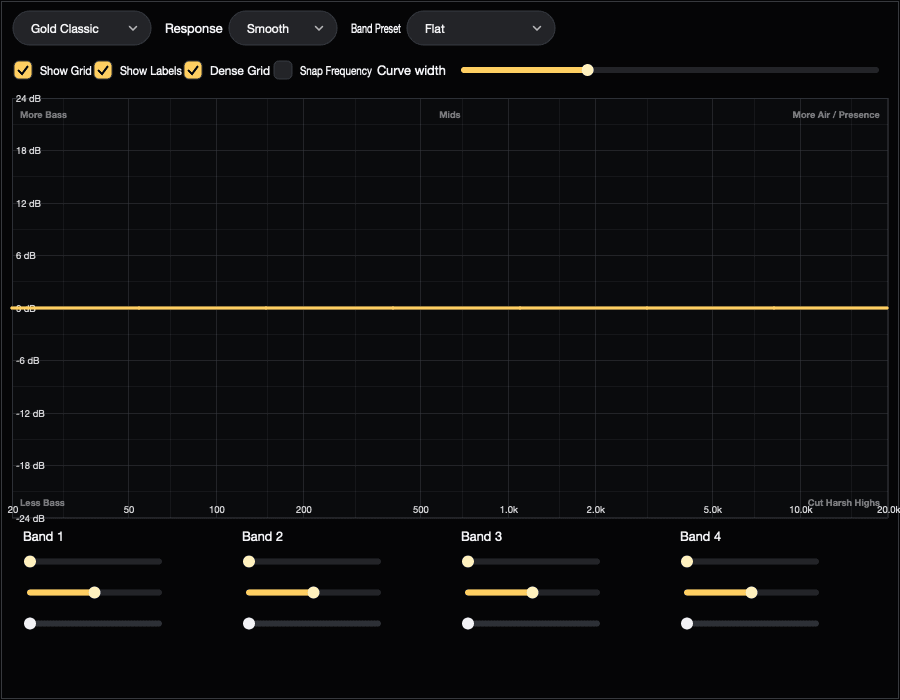Screen dimensions: 900x700
Task: Click the 'Cut Harsh Highs' label
Action: tap(843, 503)
